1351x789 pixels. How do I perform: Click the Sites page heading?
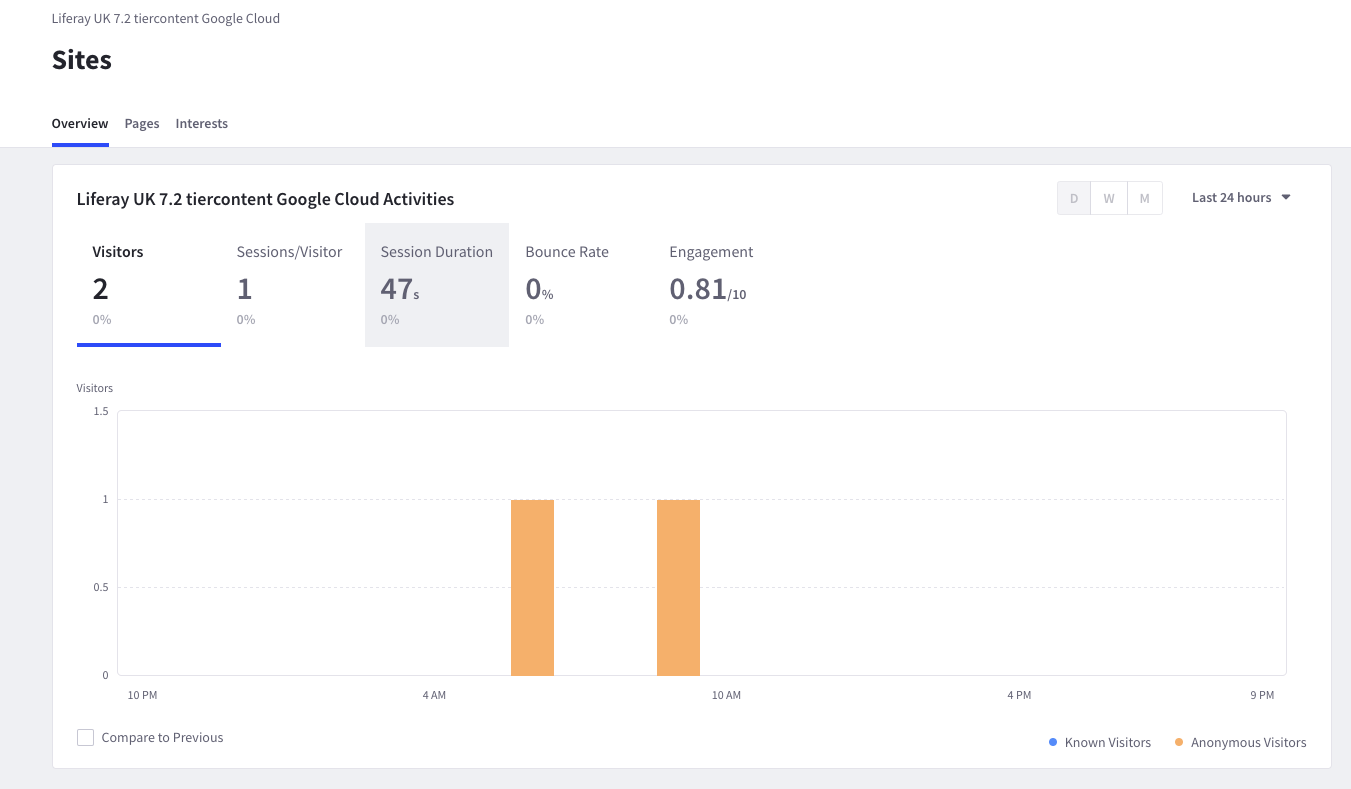click(x=82, y=60)
